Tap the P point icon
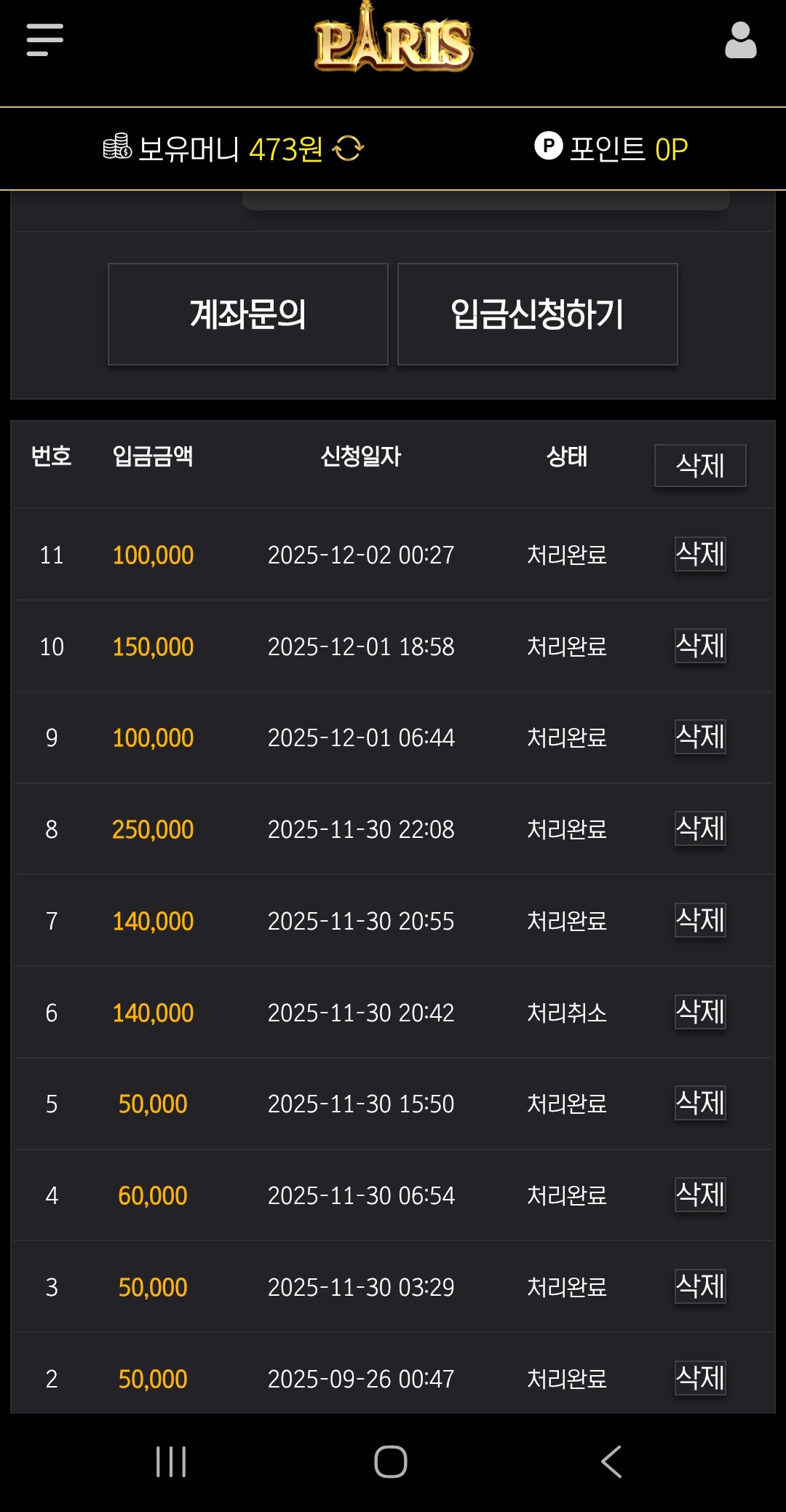 pos(548,146)
